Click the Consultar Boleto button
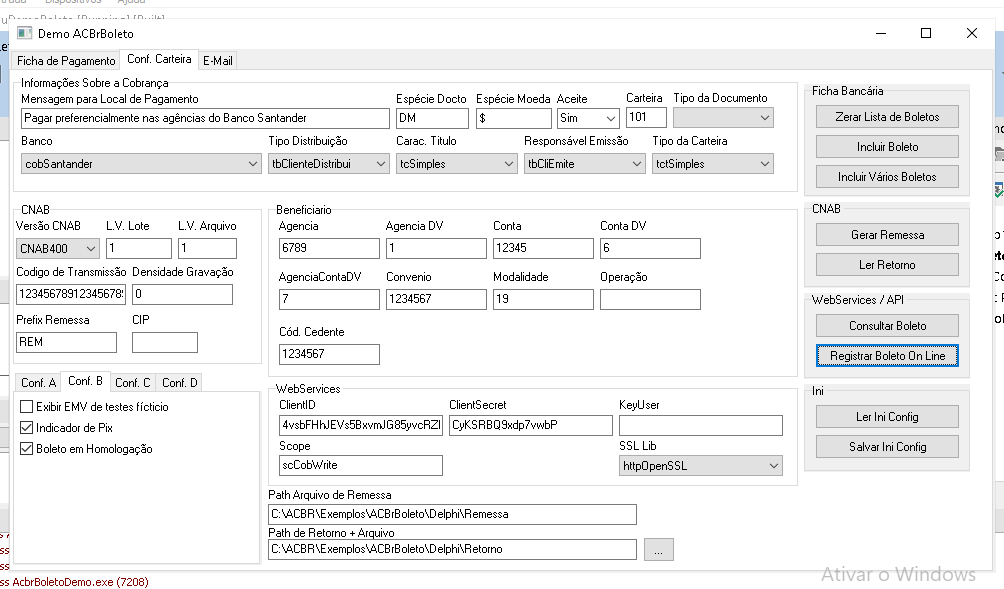Screen dimensions: 1004x589 pos(887,326)
